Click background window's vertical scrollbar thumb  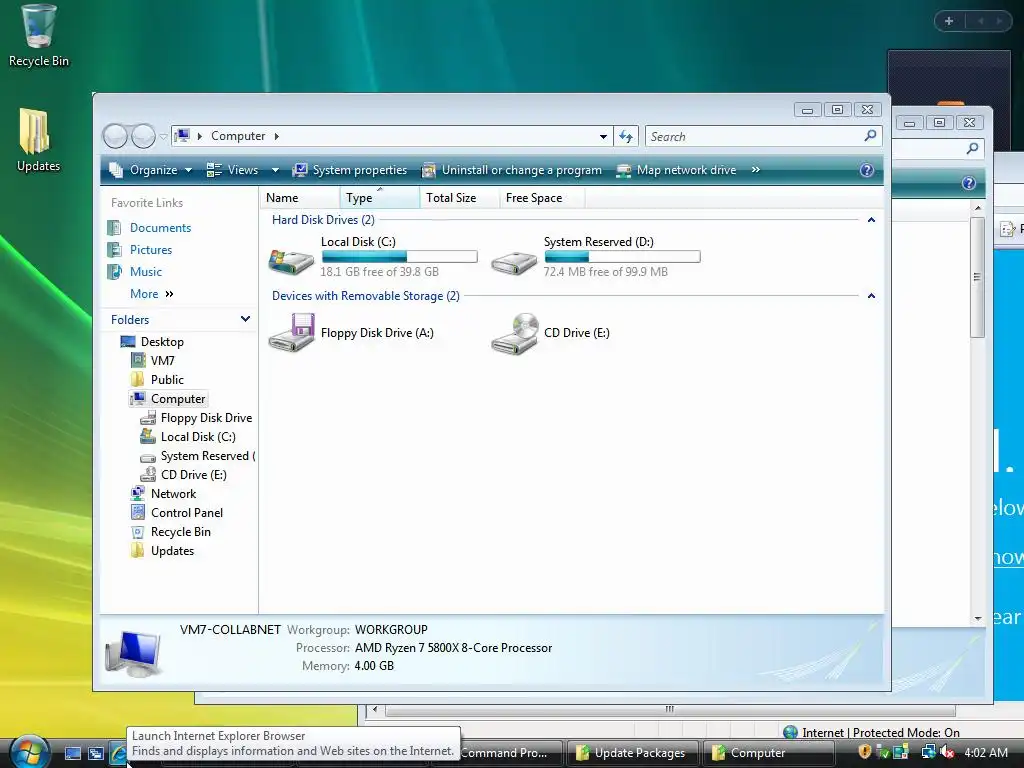[x=977, y=277]
